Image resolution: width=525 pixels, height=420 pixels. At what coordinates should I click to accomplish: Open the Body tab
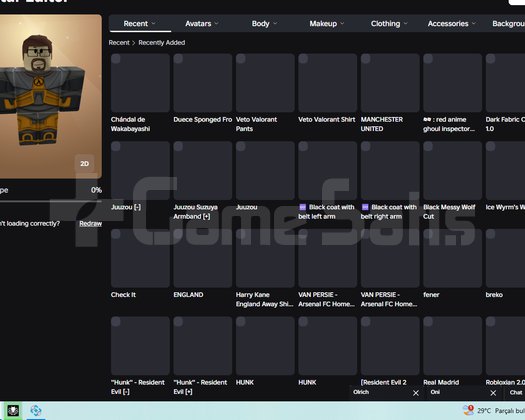click(265, 23)
